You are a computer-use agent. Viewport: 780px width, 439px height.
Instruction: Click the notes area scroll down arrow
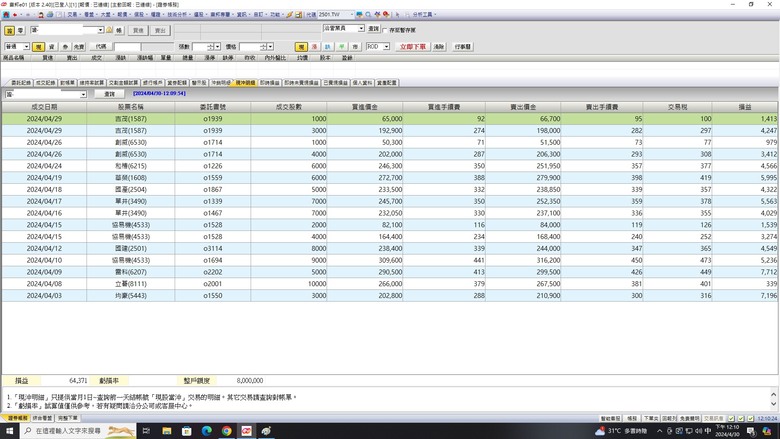coord(773,405)
